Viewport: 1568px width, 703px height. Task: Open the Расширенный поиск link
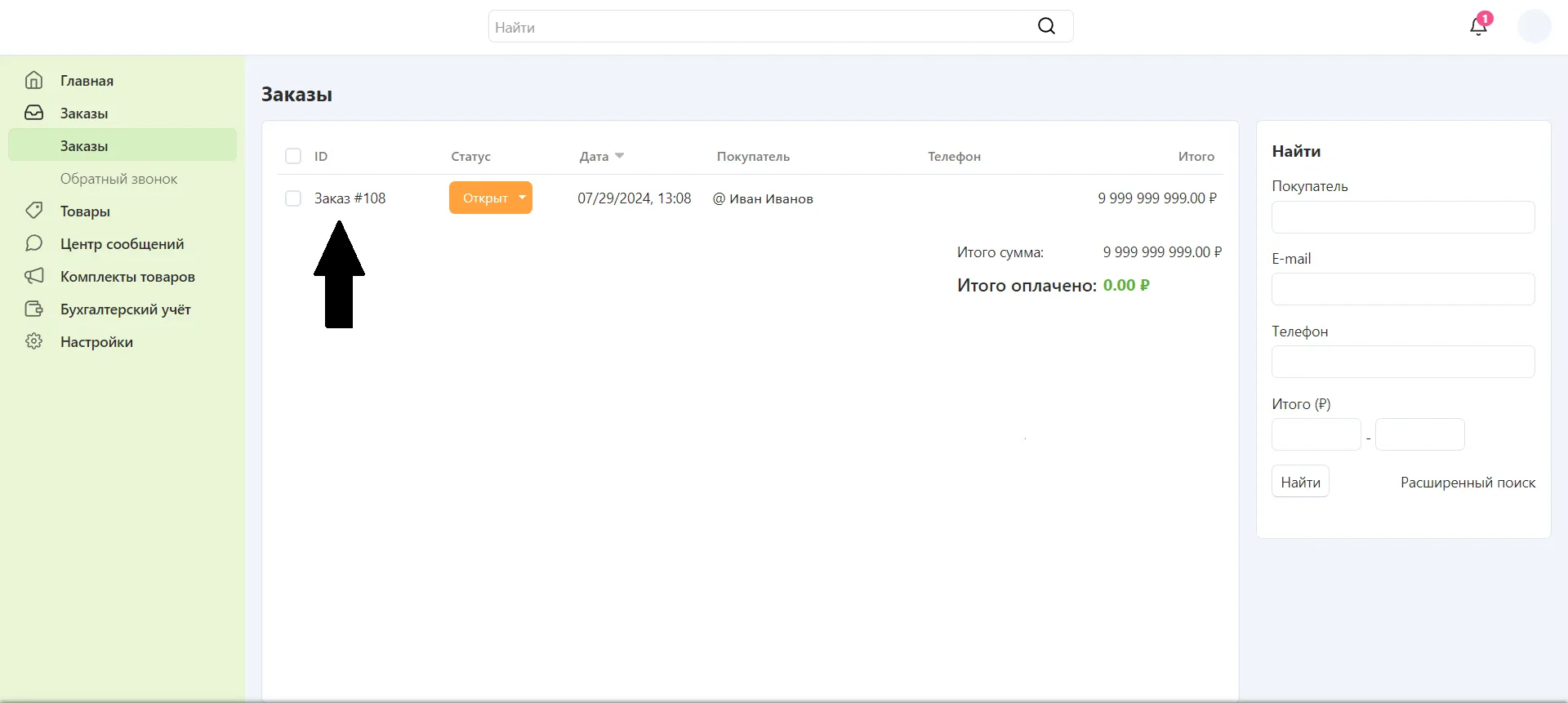1468,483
